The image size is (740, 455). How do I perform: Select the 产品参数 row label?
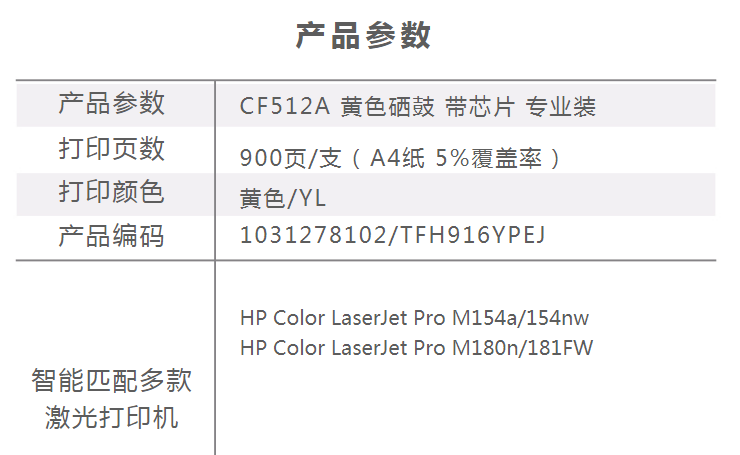pos(111,103)
